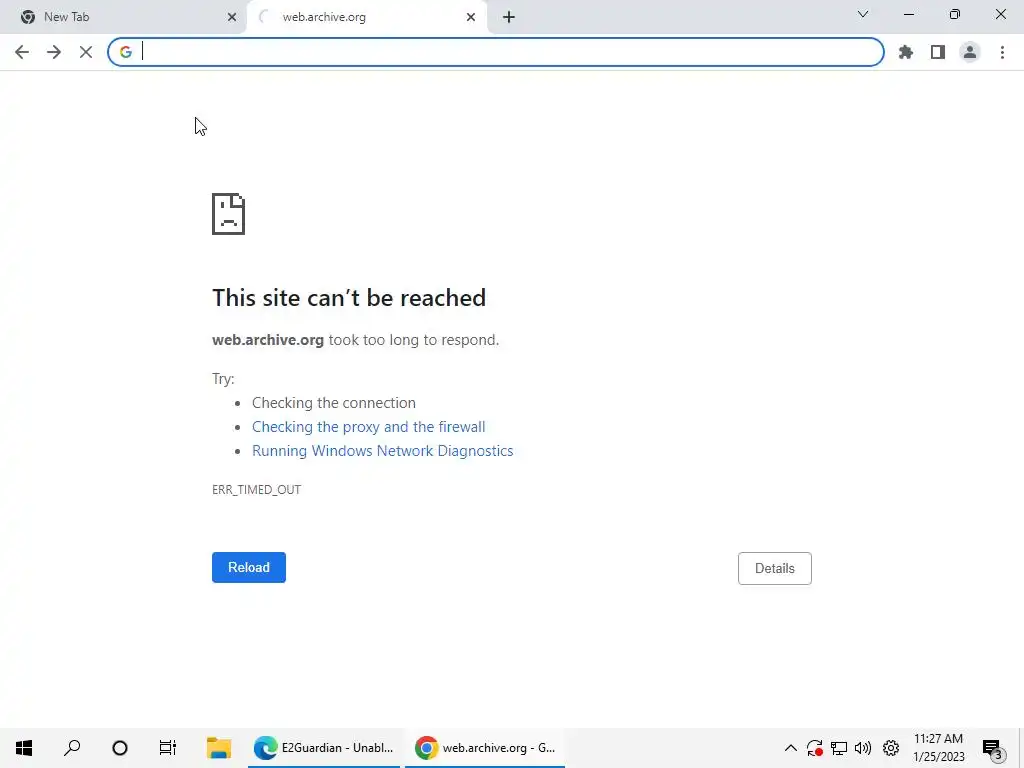The image size is (1024, 768).
Task: Open the Windows Start menu
Action: pos(24,748)
